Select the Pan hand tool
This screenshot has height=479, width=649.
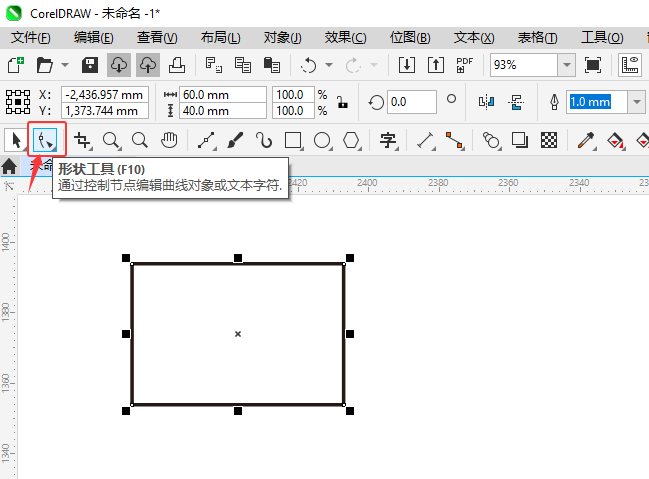point(169,140)
